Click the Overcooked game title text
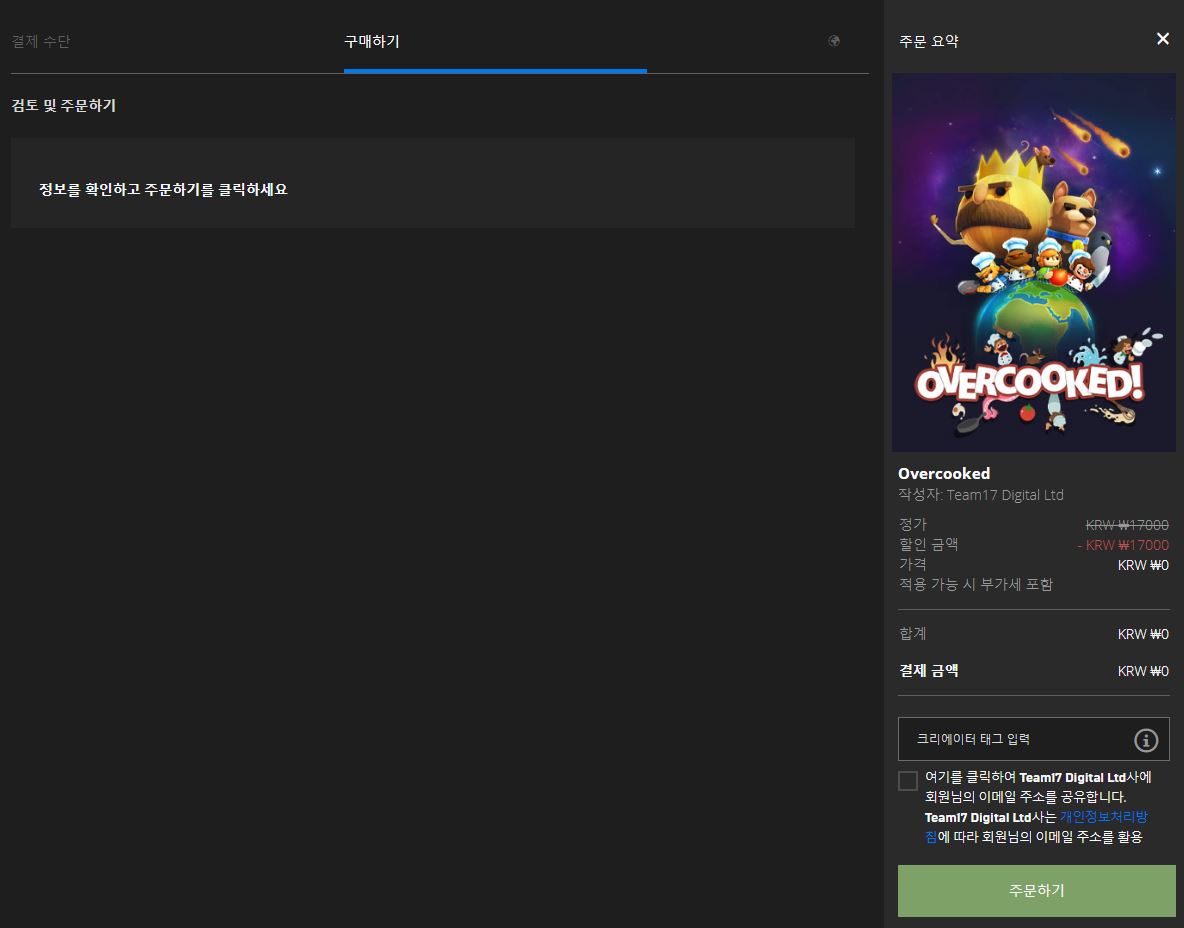The height and width of the screenshot is (928, 1184). click(x=944, y=473)
